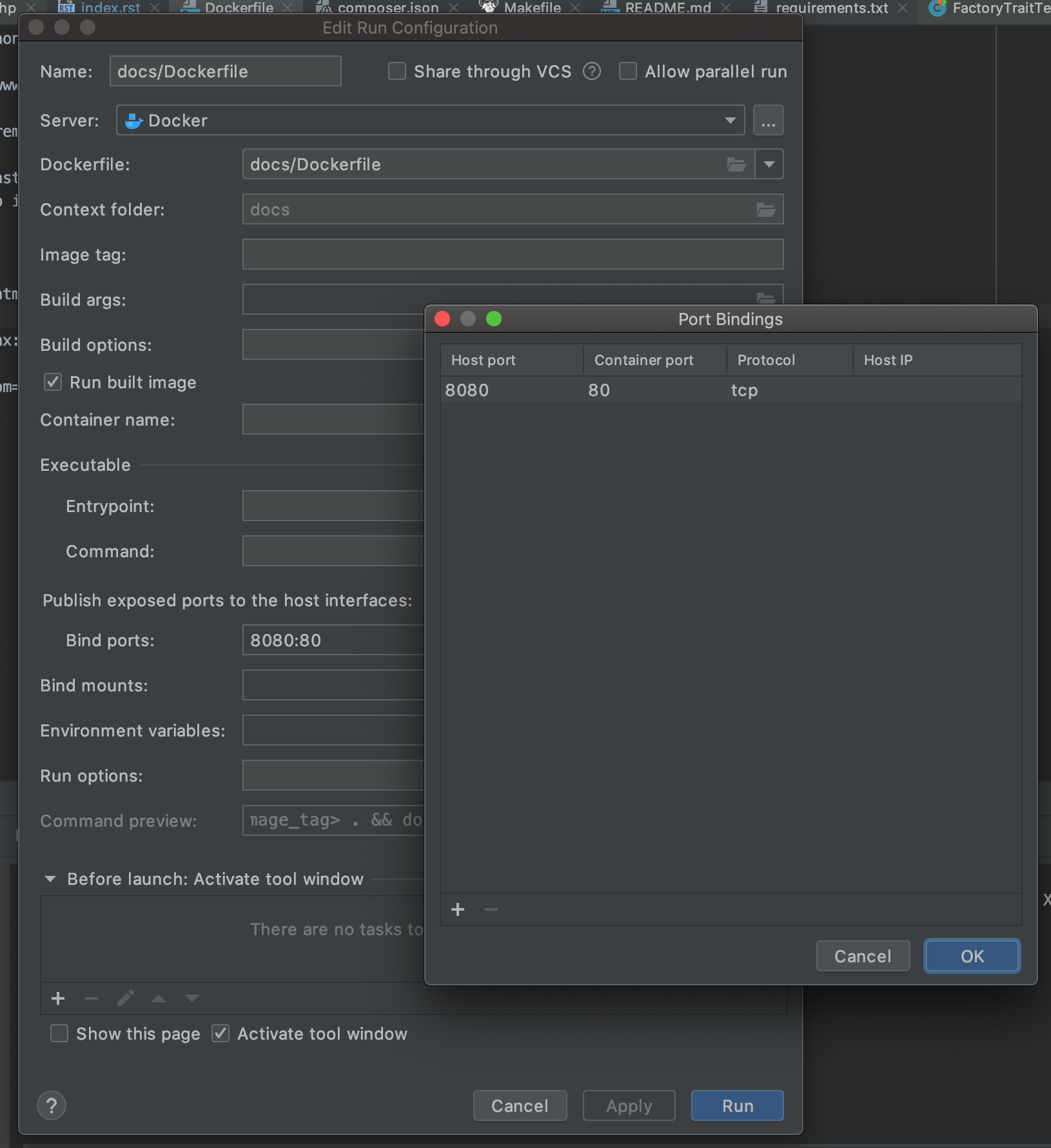Focus the Command input field
The height and width of the screenshot is (1148, 1051).
pos(333,551)
